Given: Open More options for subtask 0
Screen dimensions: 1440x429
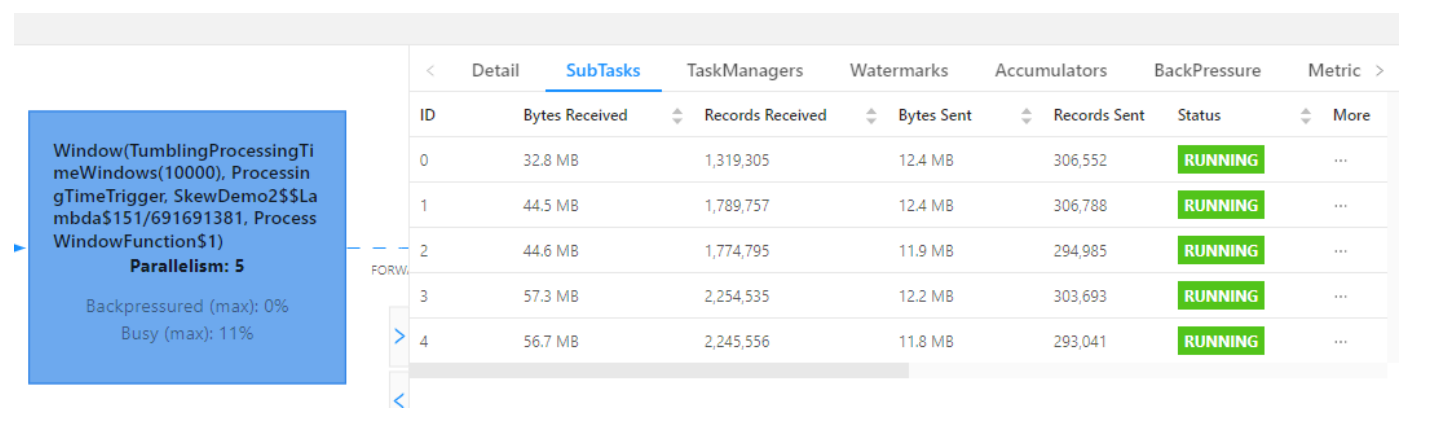Looking at the screenshot, I should point(1340,160).
